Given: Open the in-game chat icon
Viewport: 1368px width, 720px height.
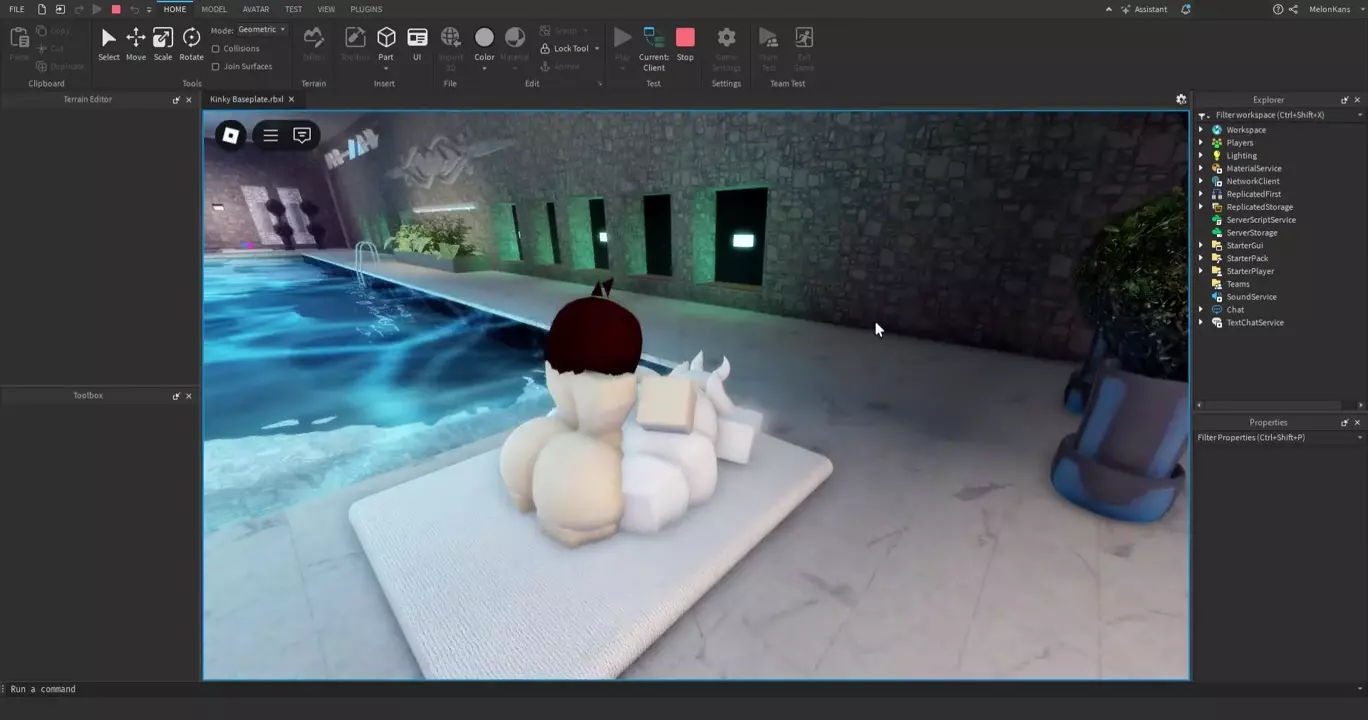Looking at the screenshot, I should click(302, 135).
